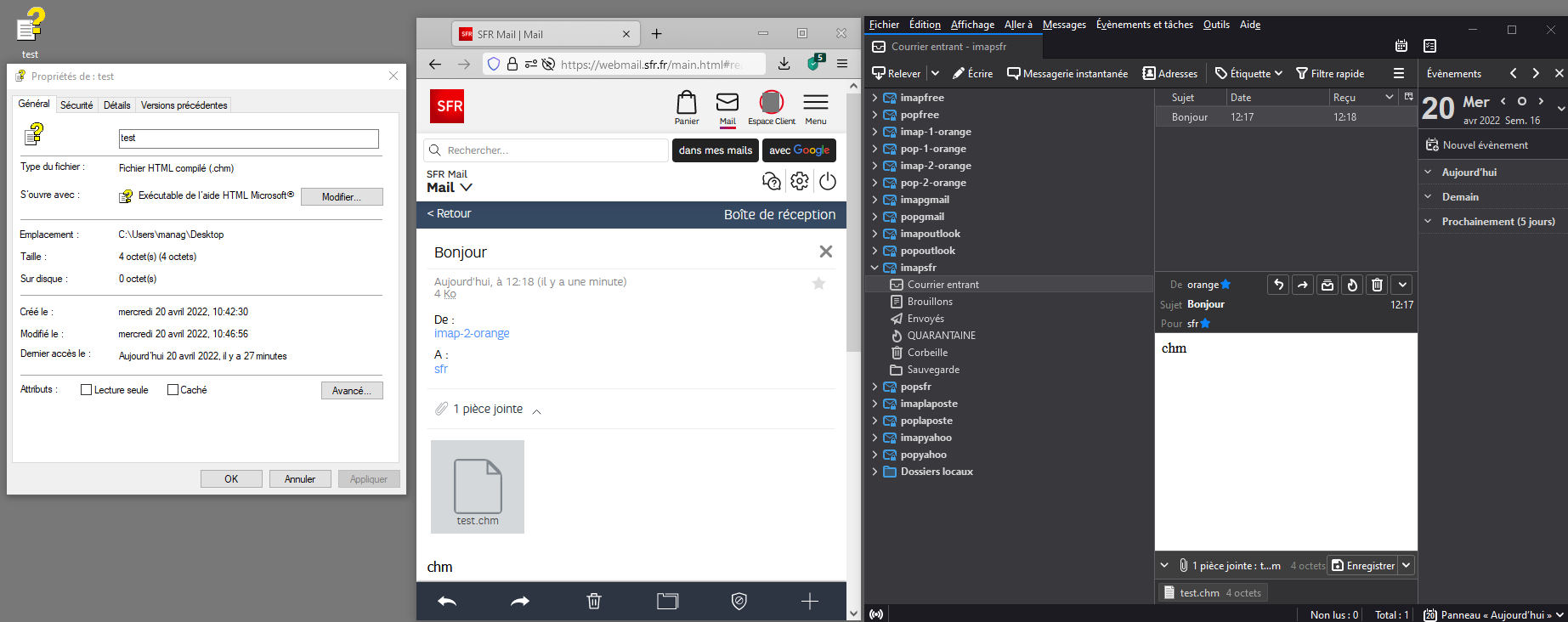Open Thunderbird tasks tab icon
Image resolution: width=1568 pixels, height=622 pixels.
[x=1430, y=46]
